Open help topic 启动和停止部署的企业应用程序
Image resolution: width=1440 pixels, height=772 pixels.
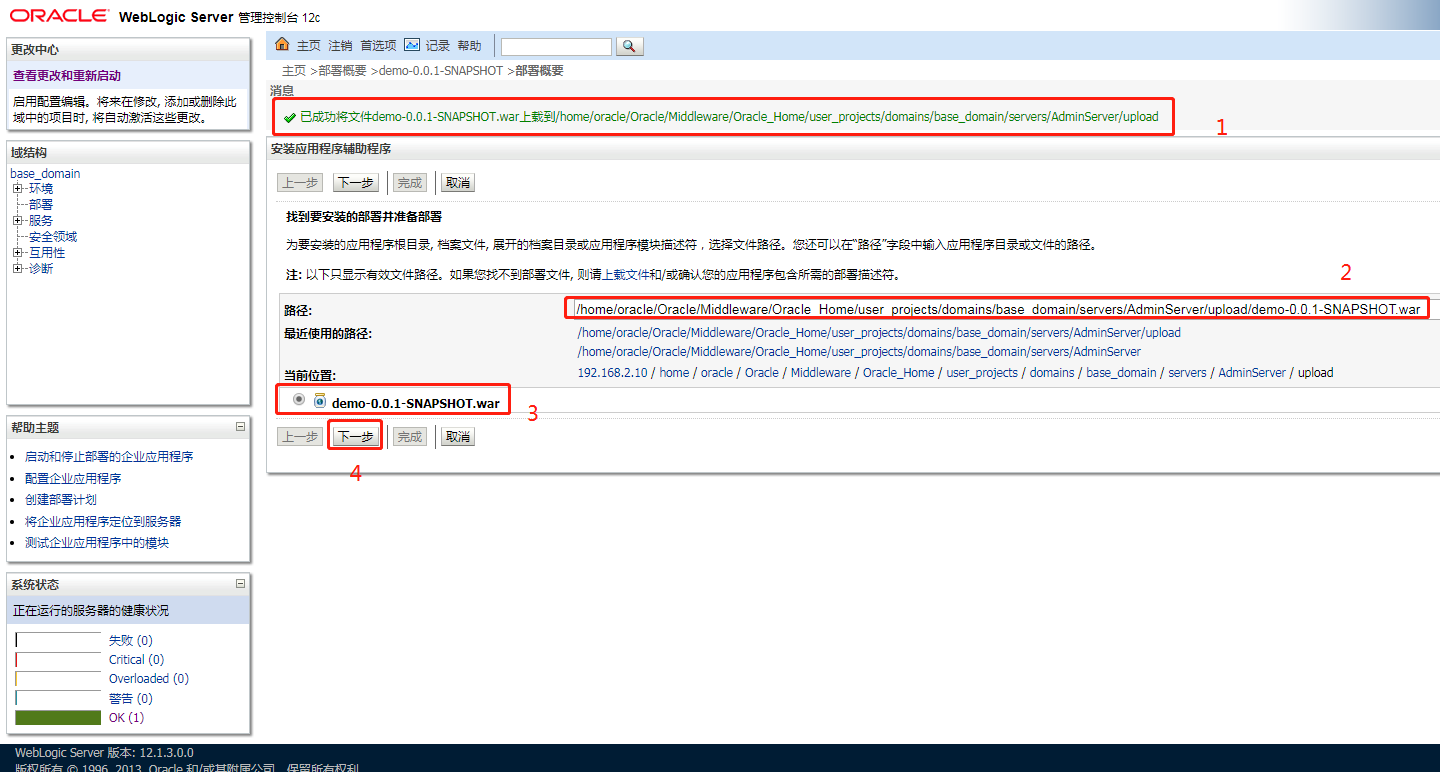(x=109, y=457)
